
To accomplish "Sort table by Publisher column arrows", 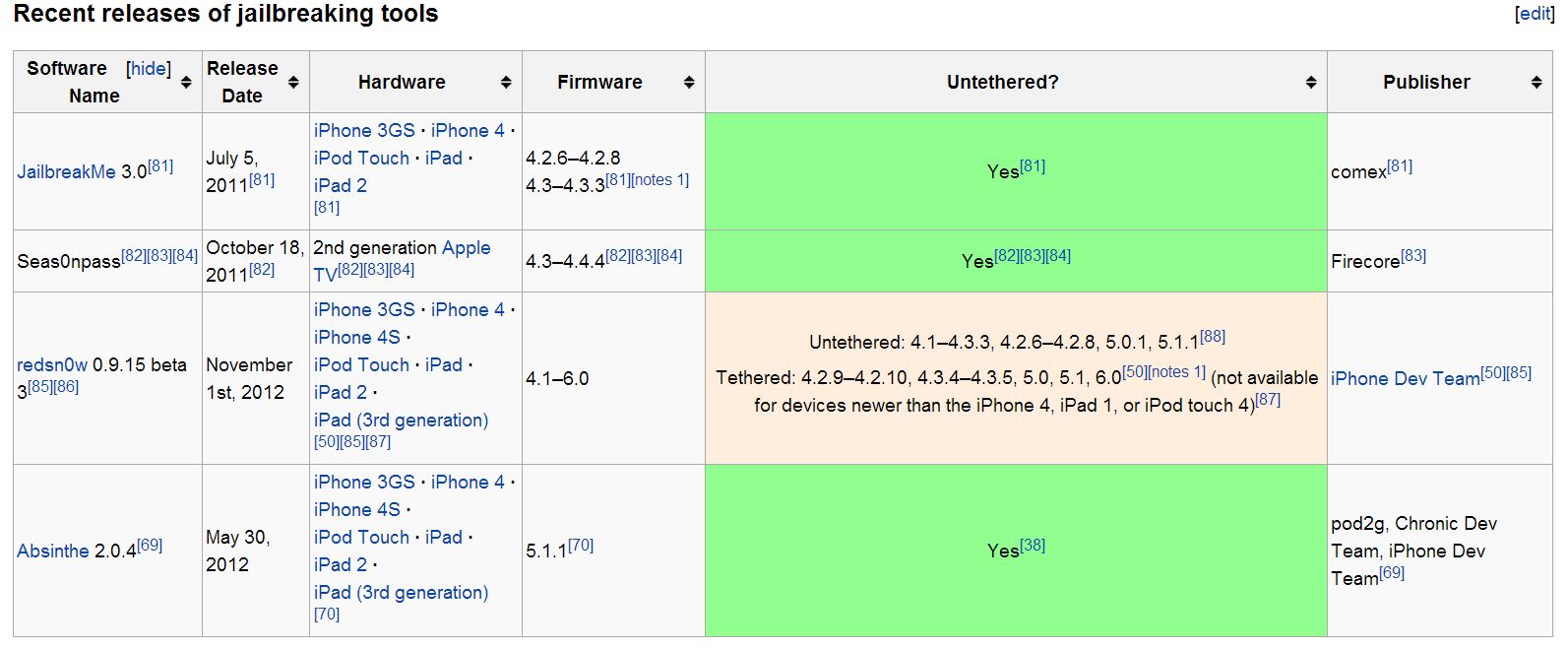I will click(x=1537, y=83).
